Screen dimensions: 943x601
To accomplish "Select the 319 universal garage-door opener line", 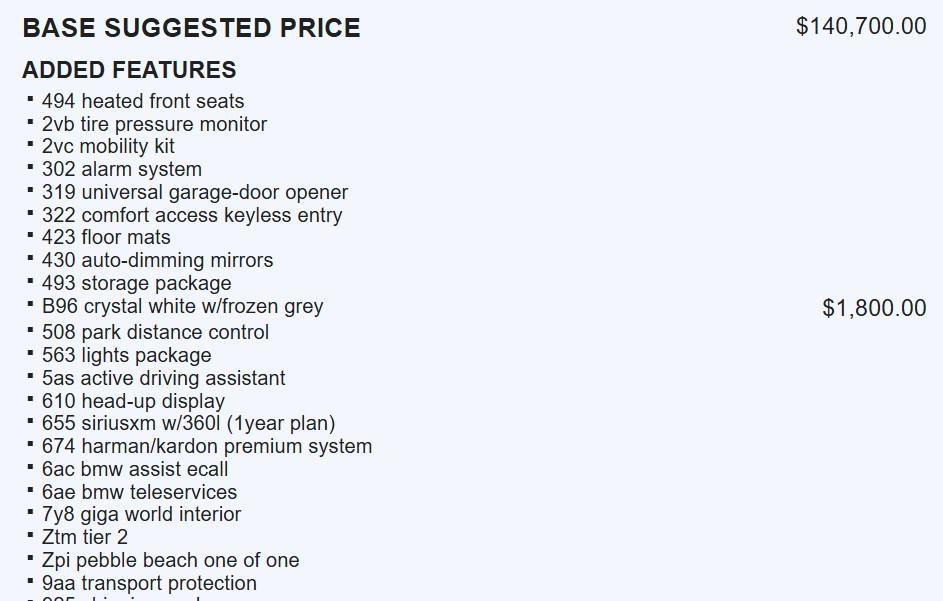I will click(x=195, y=192).
